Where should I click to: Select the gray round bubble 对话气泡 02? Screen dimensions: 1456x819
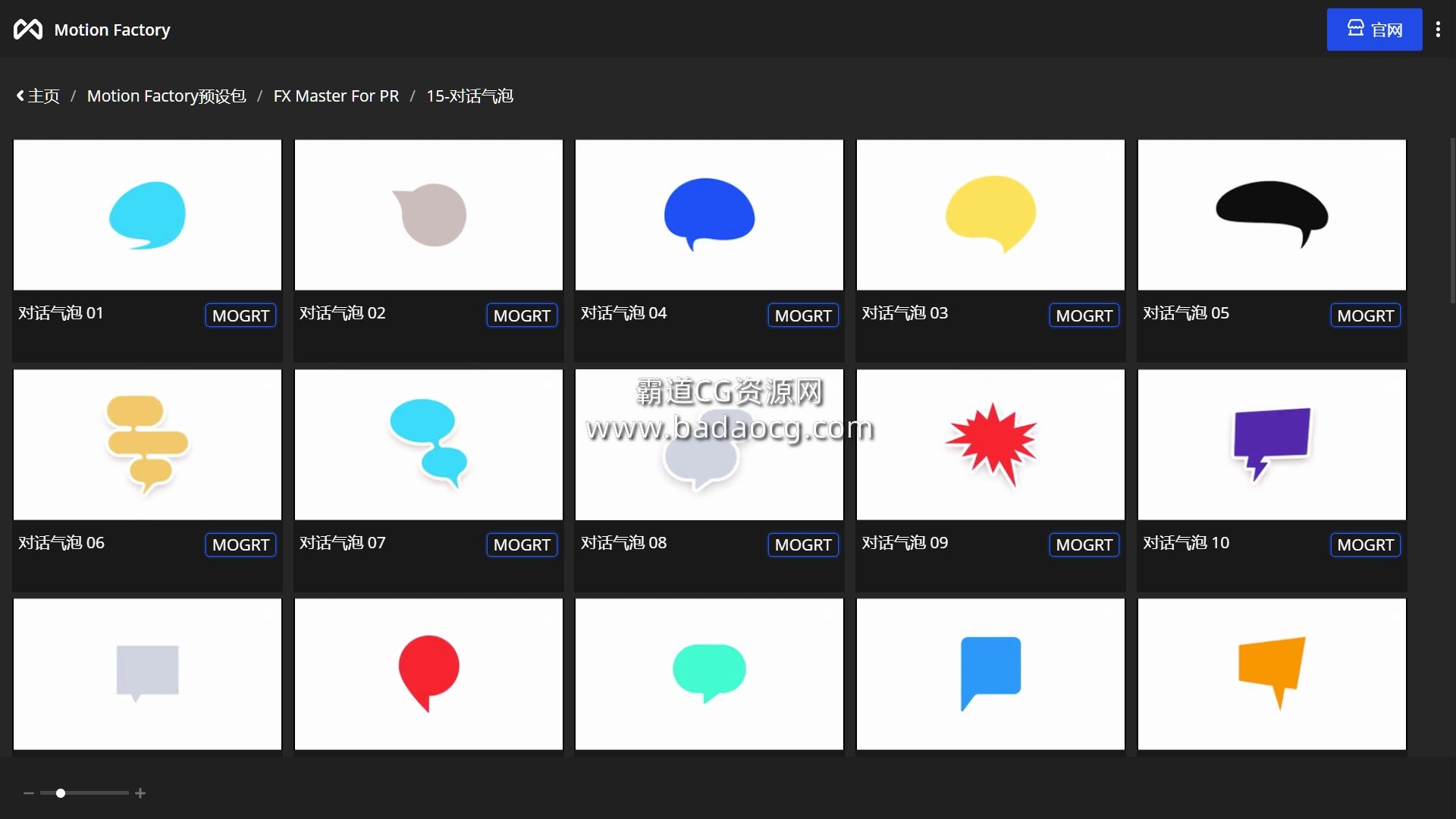point(428,215)
